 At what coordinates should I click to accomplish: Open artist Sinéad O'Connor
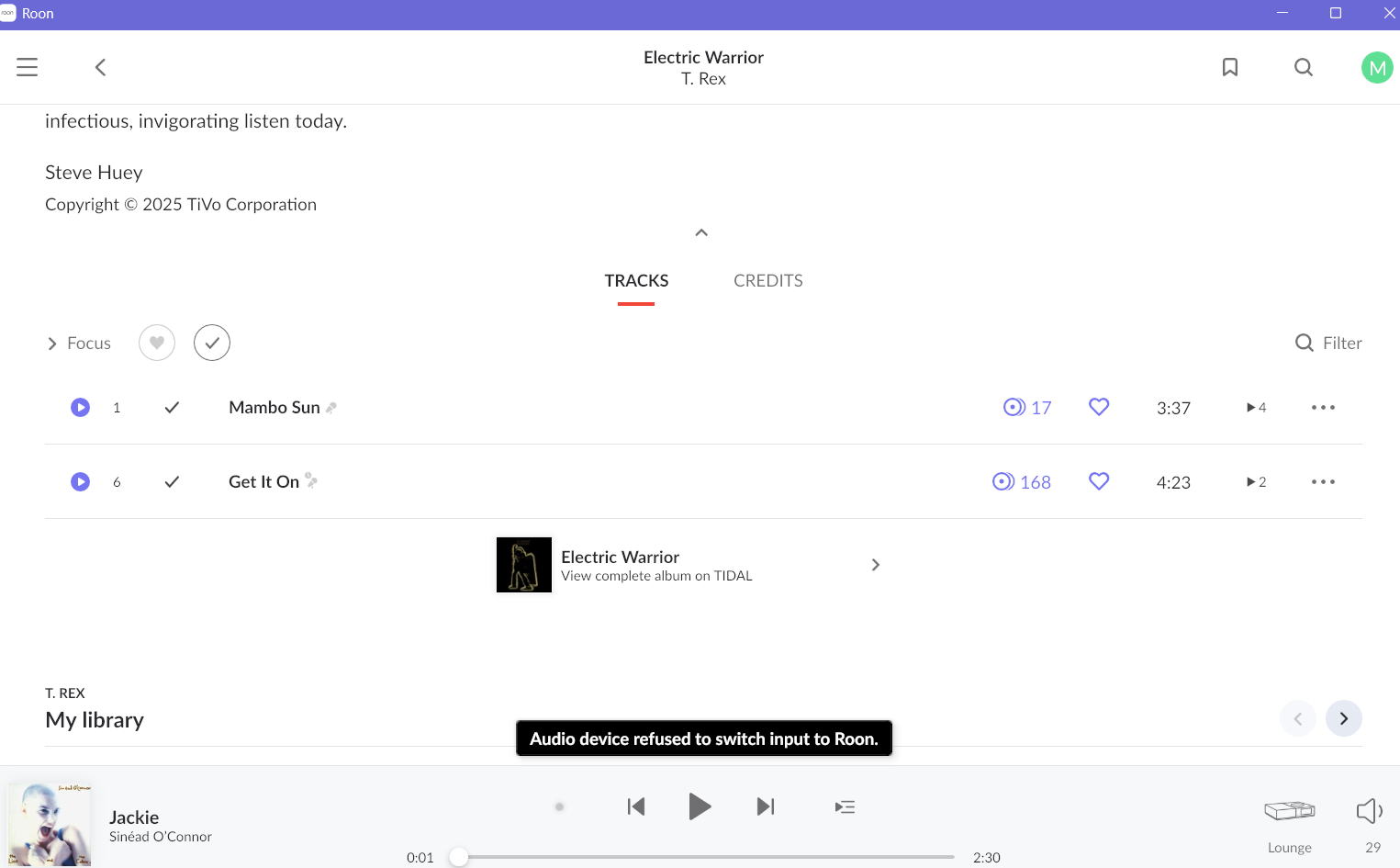click(x=161, y=837)
